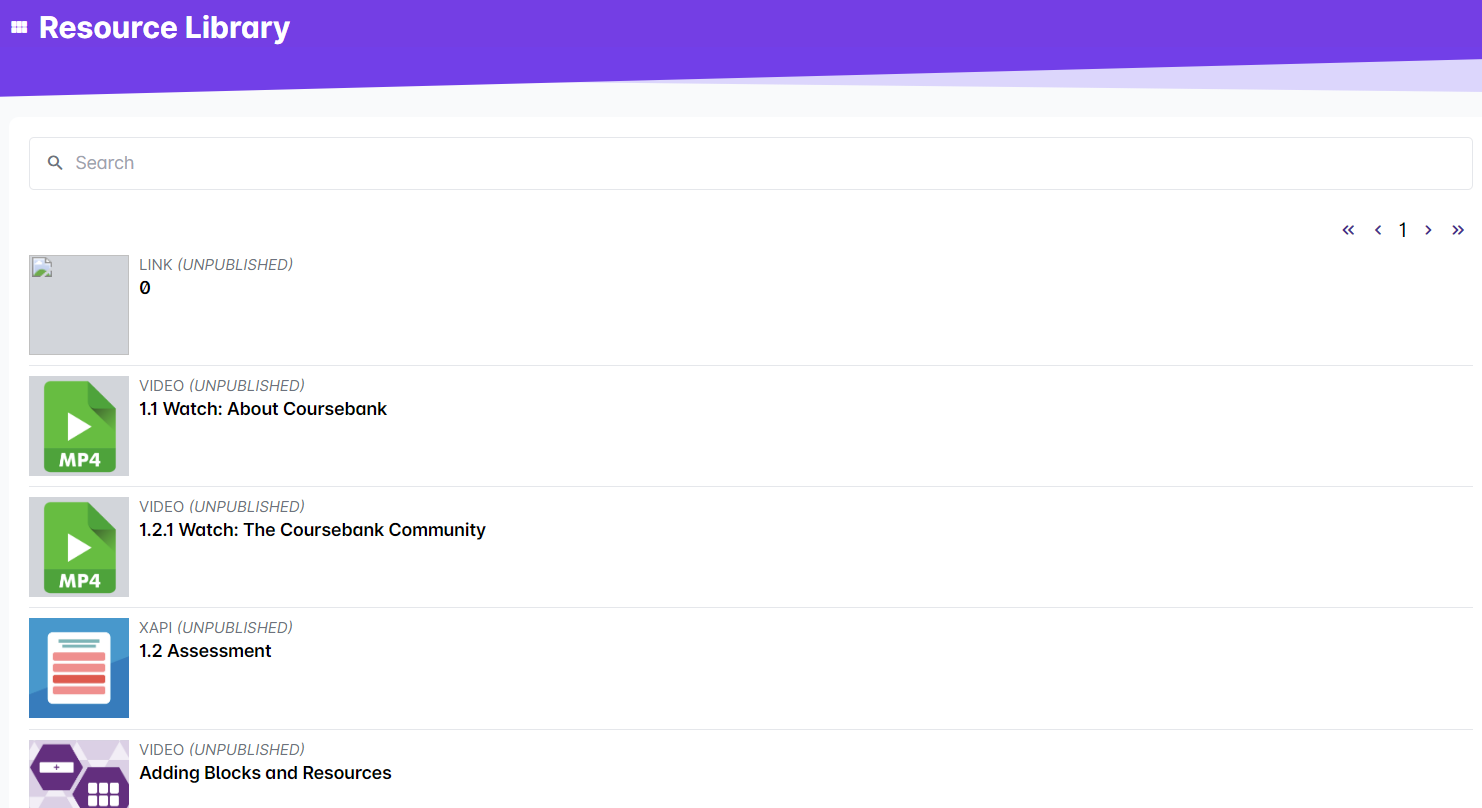Open MP4 thumbnail for 1.1 Watch: About Coursebank
The image size is (1482, 808).
79,426
